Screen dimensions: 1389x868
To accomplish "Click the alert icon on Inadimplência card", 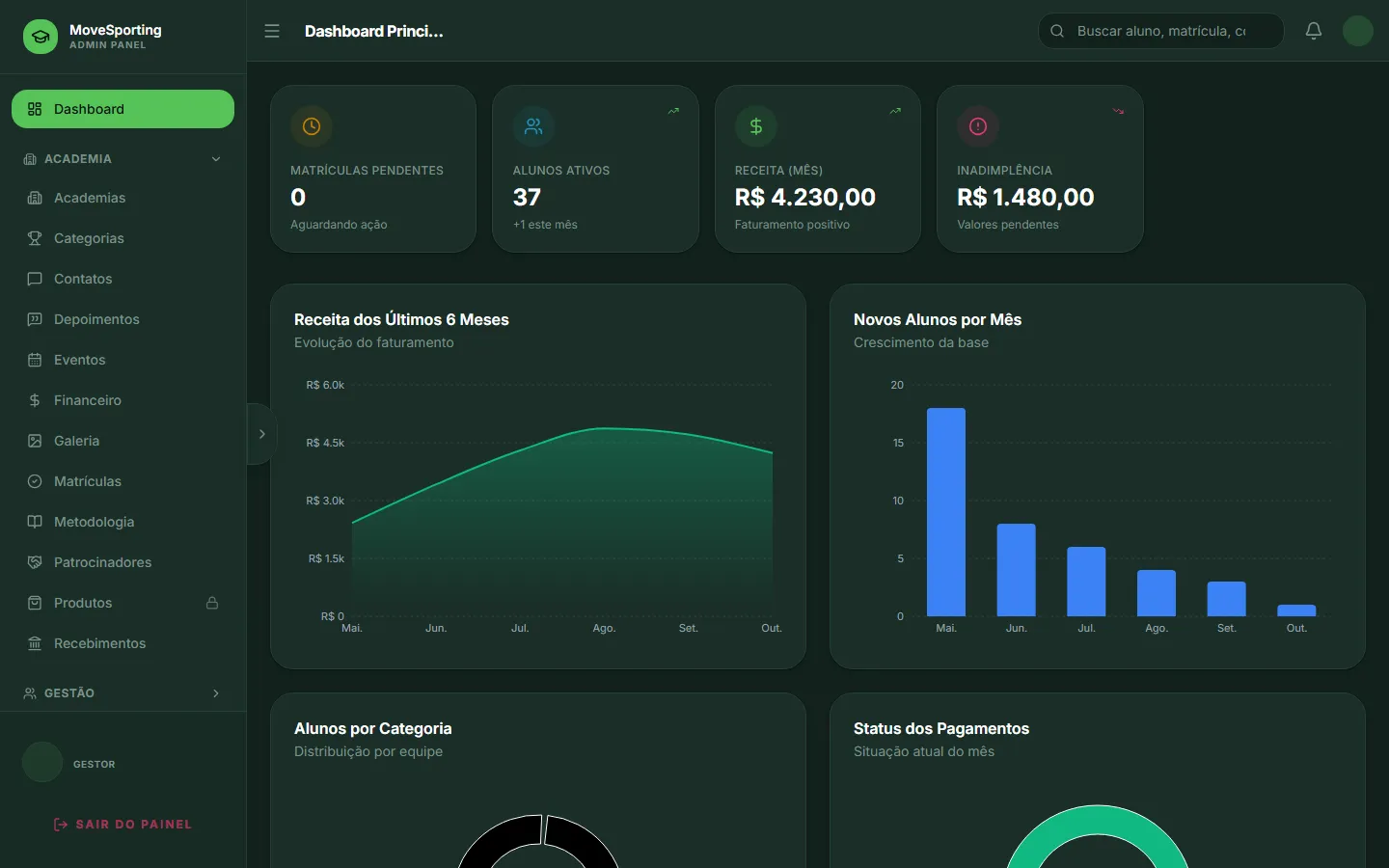I will [x=978, y=126].
